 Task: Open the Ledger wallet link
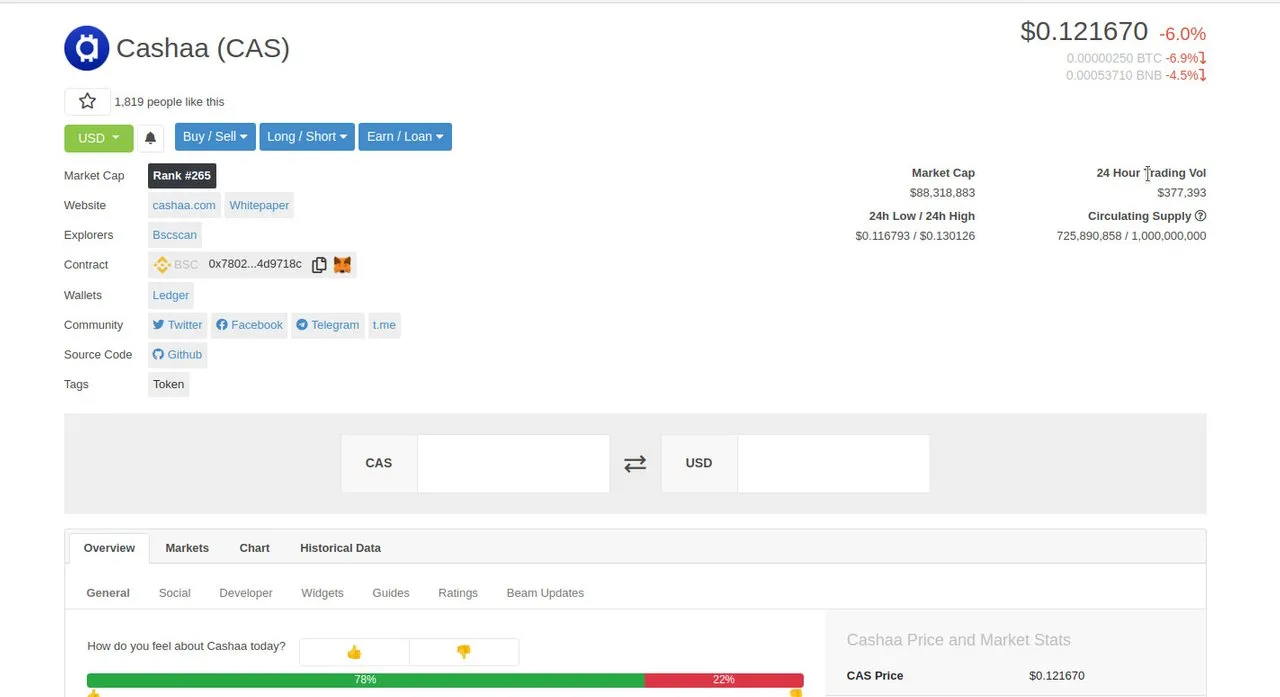pos(170,295)
